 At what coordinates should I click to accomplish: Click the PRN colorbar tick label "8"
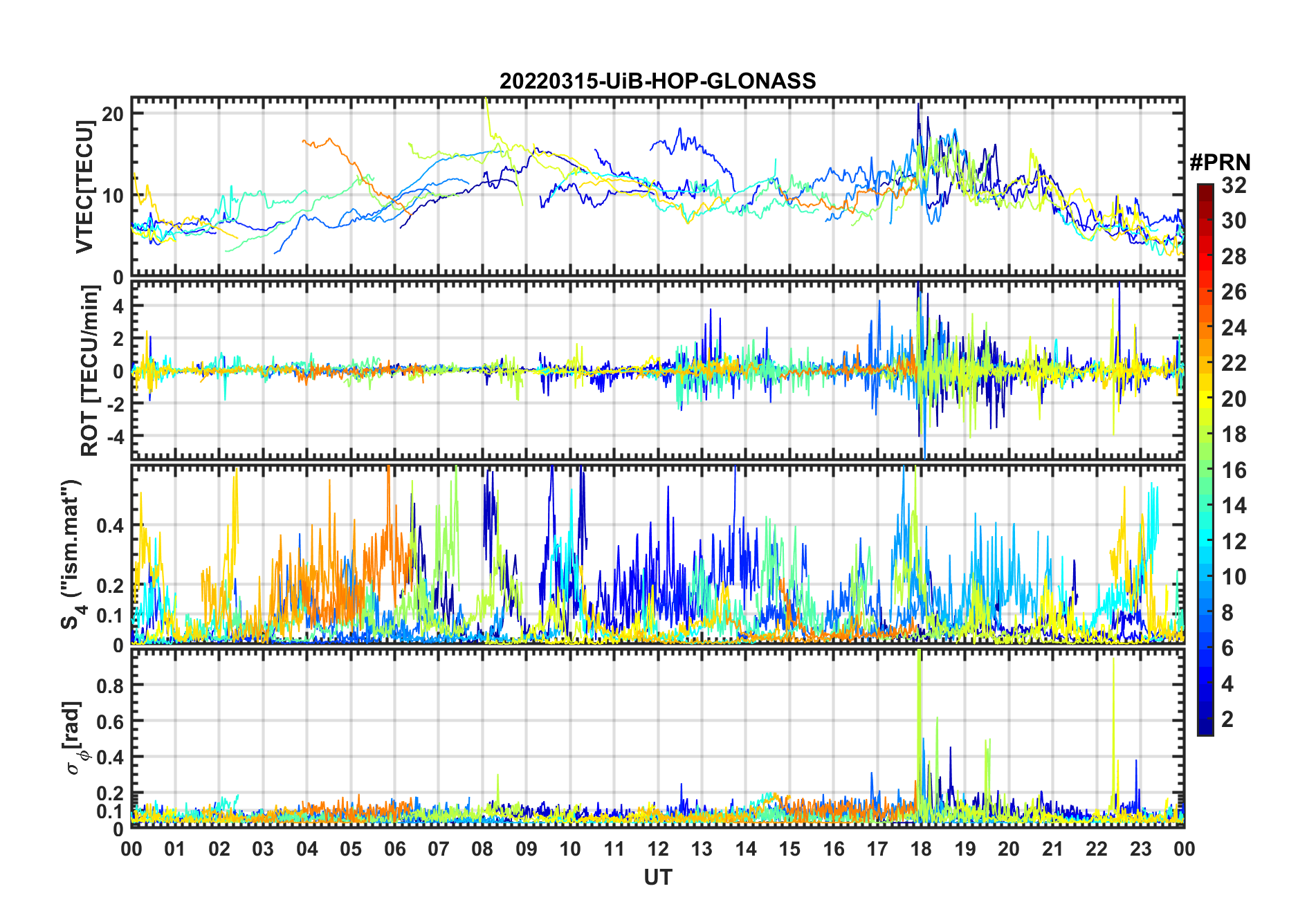[x=1227, y=612]
